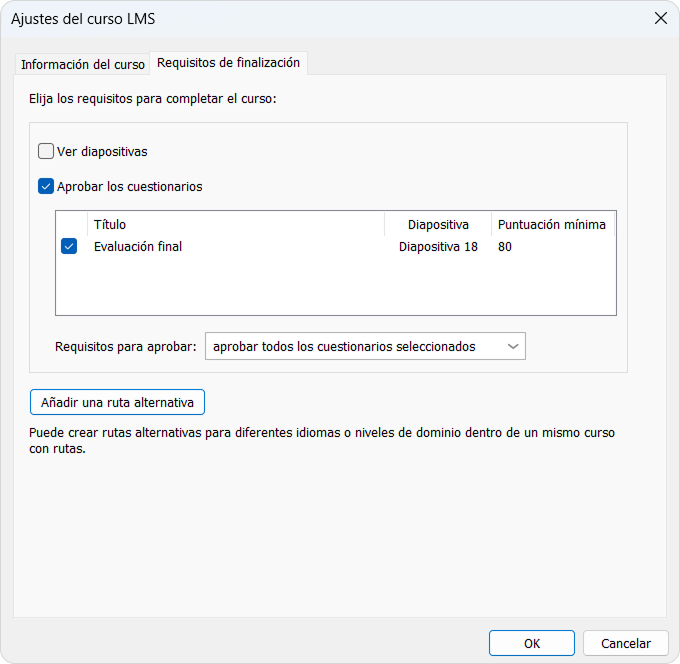Screen dimensions: 680x664
Task: Open the Requisitos para aprobar combo box
Action: click(365, 346)
